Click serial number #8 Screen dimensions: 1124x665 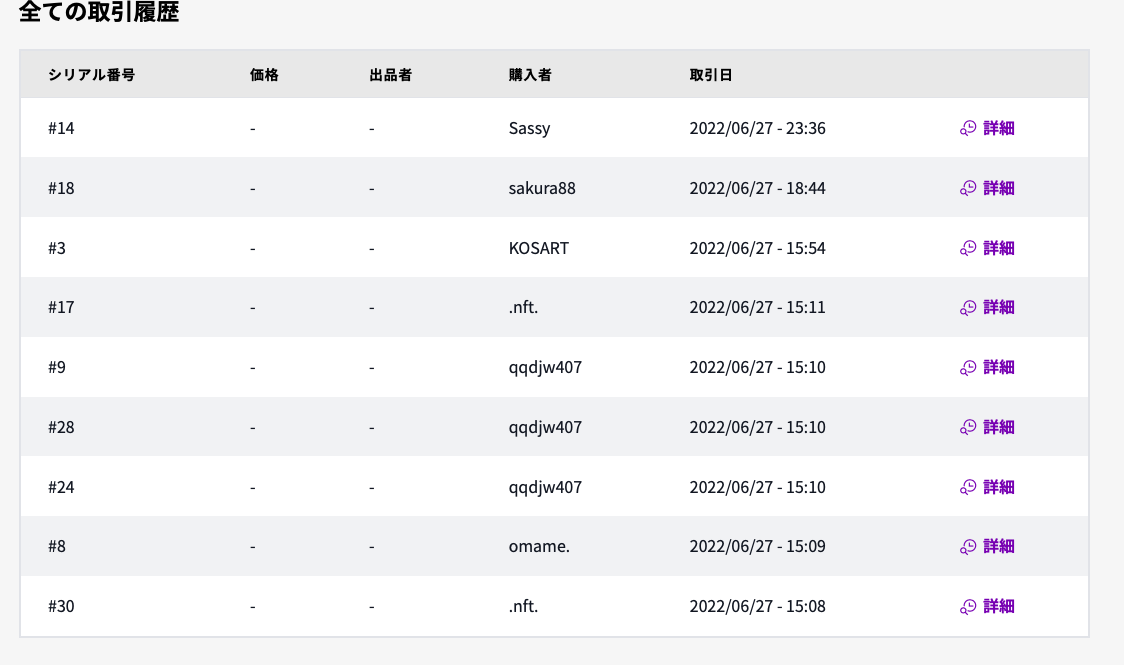click(x=57, y=547)
